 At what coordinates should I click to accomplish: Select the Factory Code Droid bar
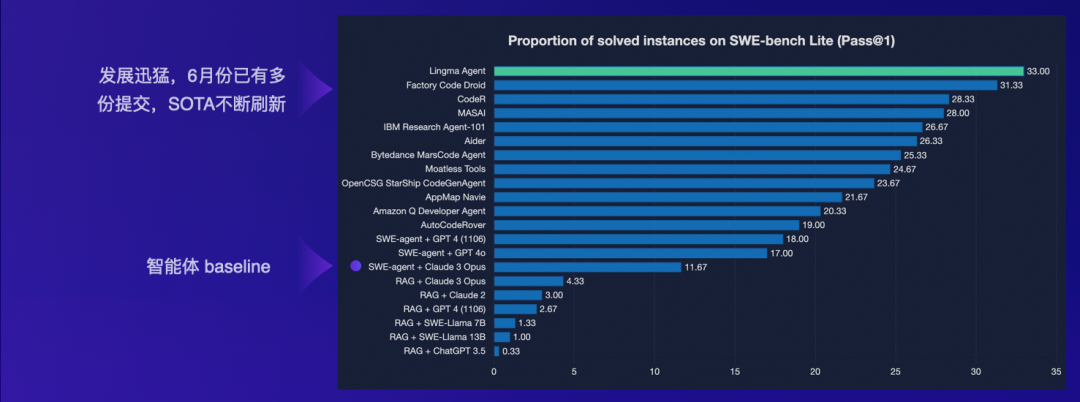(745, 85)
